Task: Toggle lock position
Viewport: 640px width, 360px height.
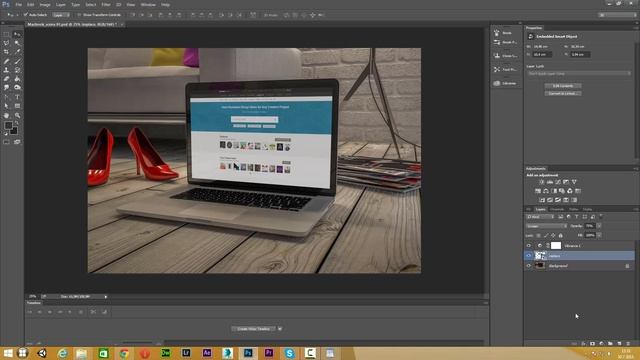Action: point(553,236)
